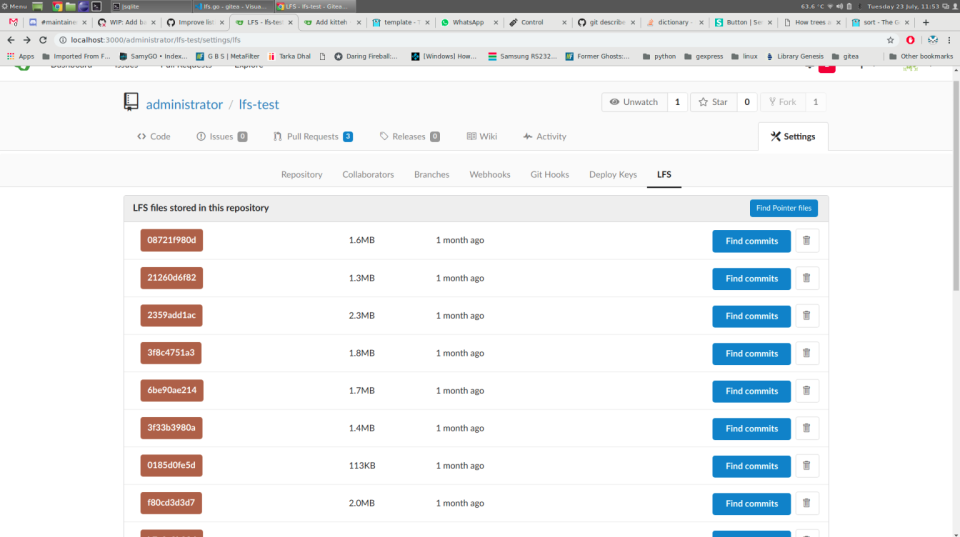Reload the page with browser refresh icon
This screenshot has height=537, width=960.
42,40
